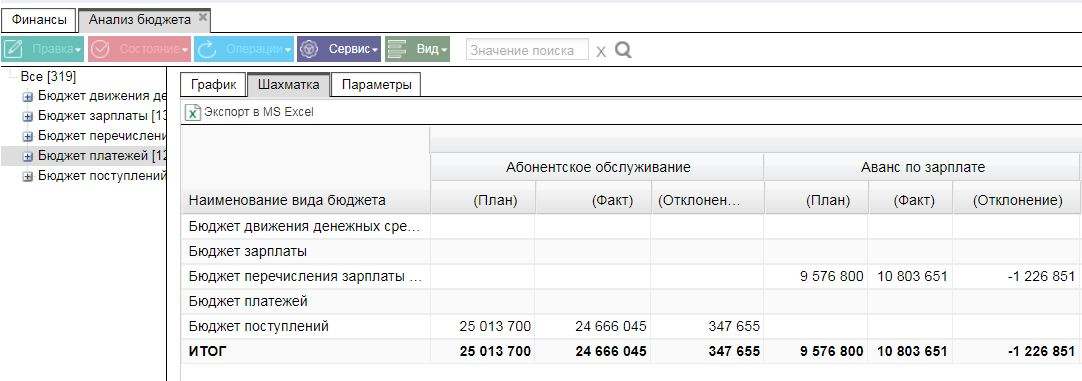This screenshot has height=381, width=1082.
Task: Open the Операции dropdown arrow
Action: coord(288,50)
